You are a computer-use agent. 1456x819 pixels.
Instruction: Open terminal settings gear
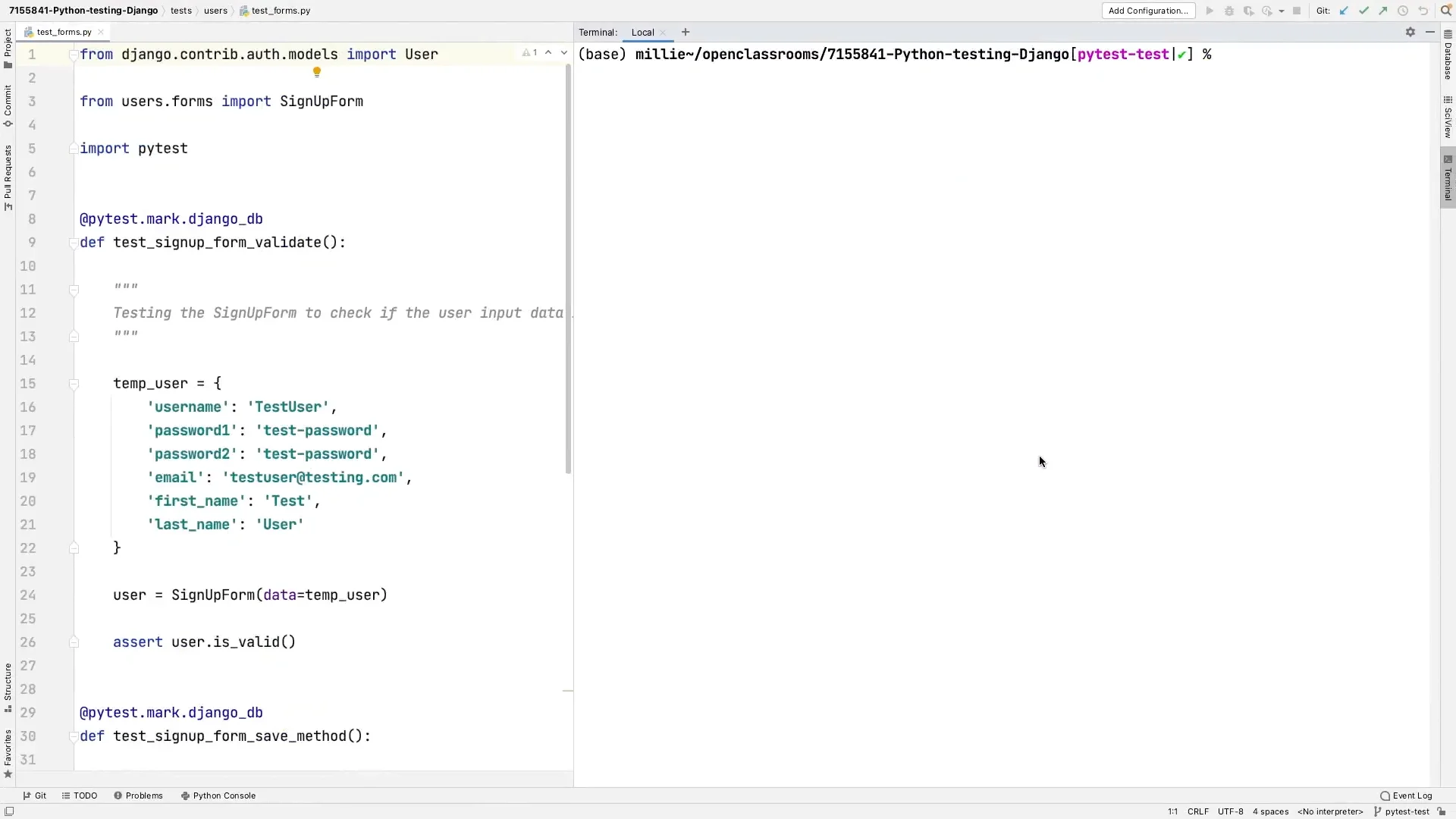[x=1410, y=32]
